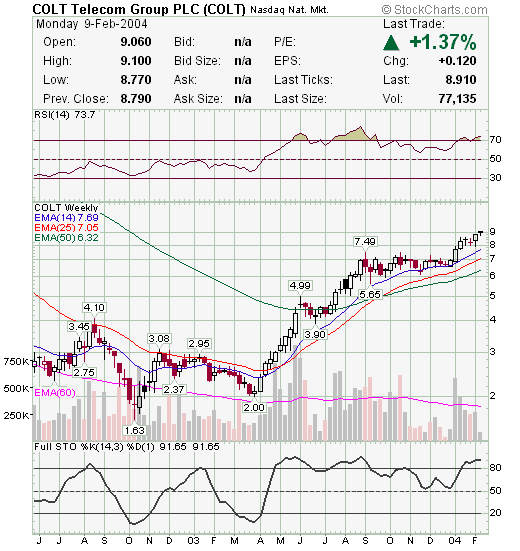Click the P/E label
This screenshot has height=551, width=520.
(285, 42)
